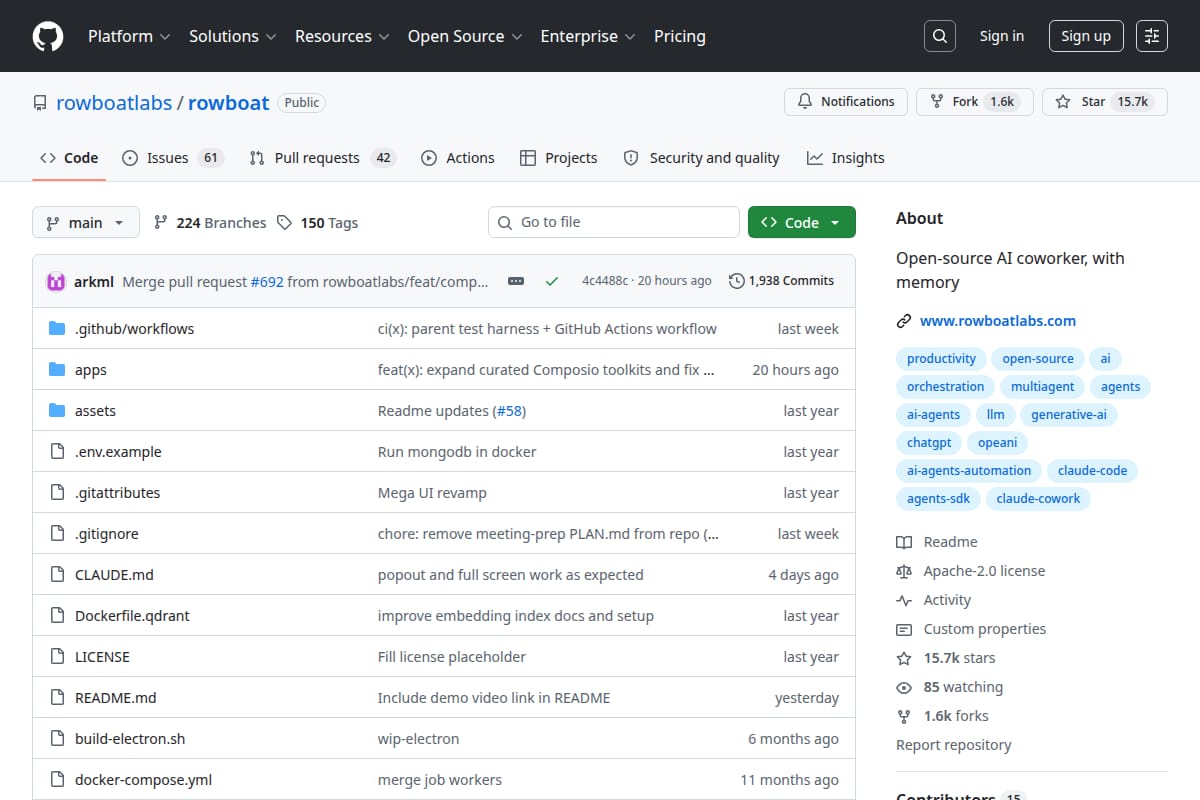Open the search magnifier button
Screen dimensions: 1200x800
(x=939, y=36)
